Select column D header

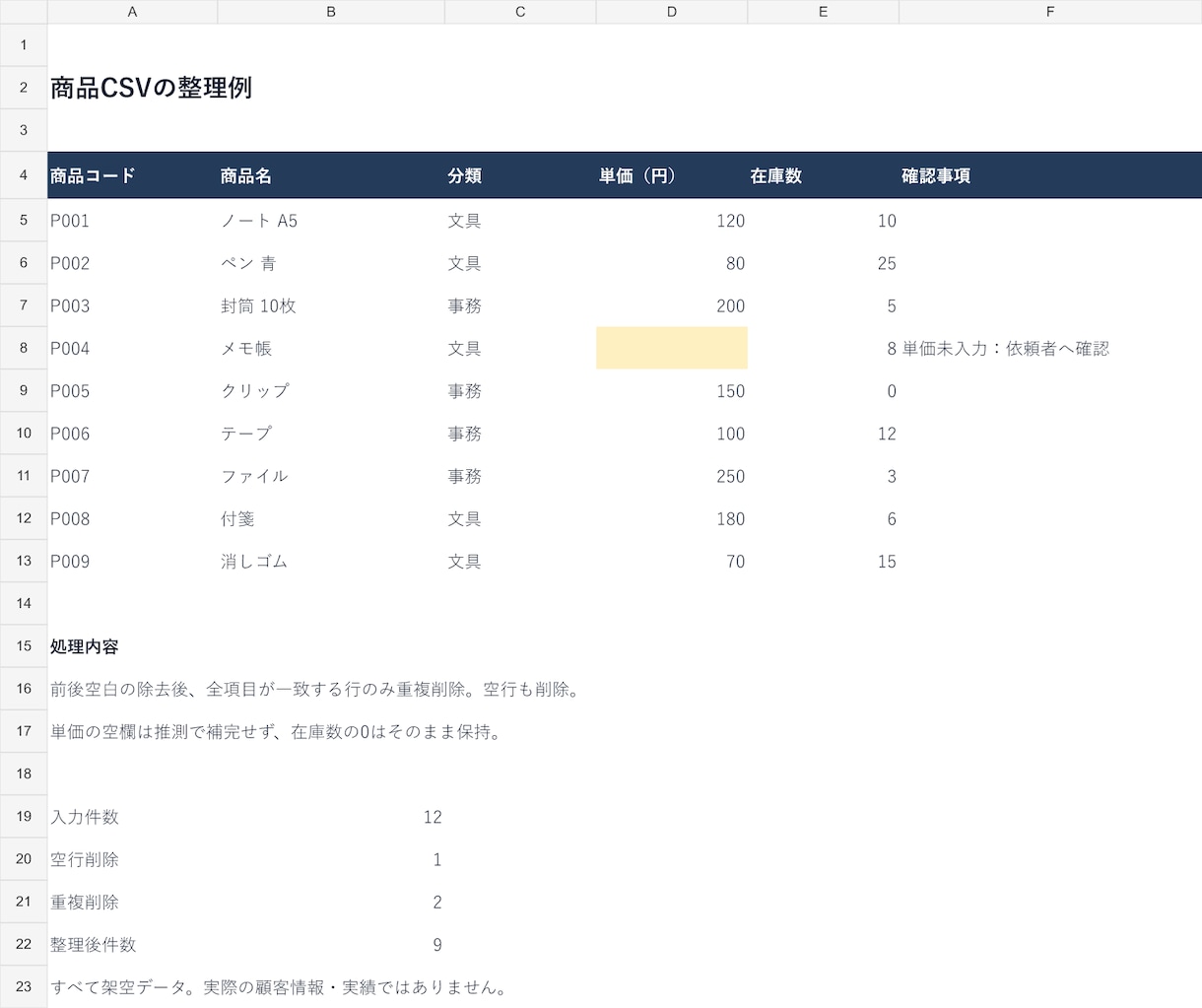click(672, 12)
